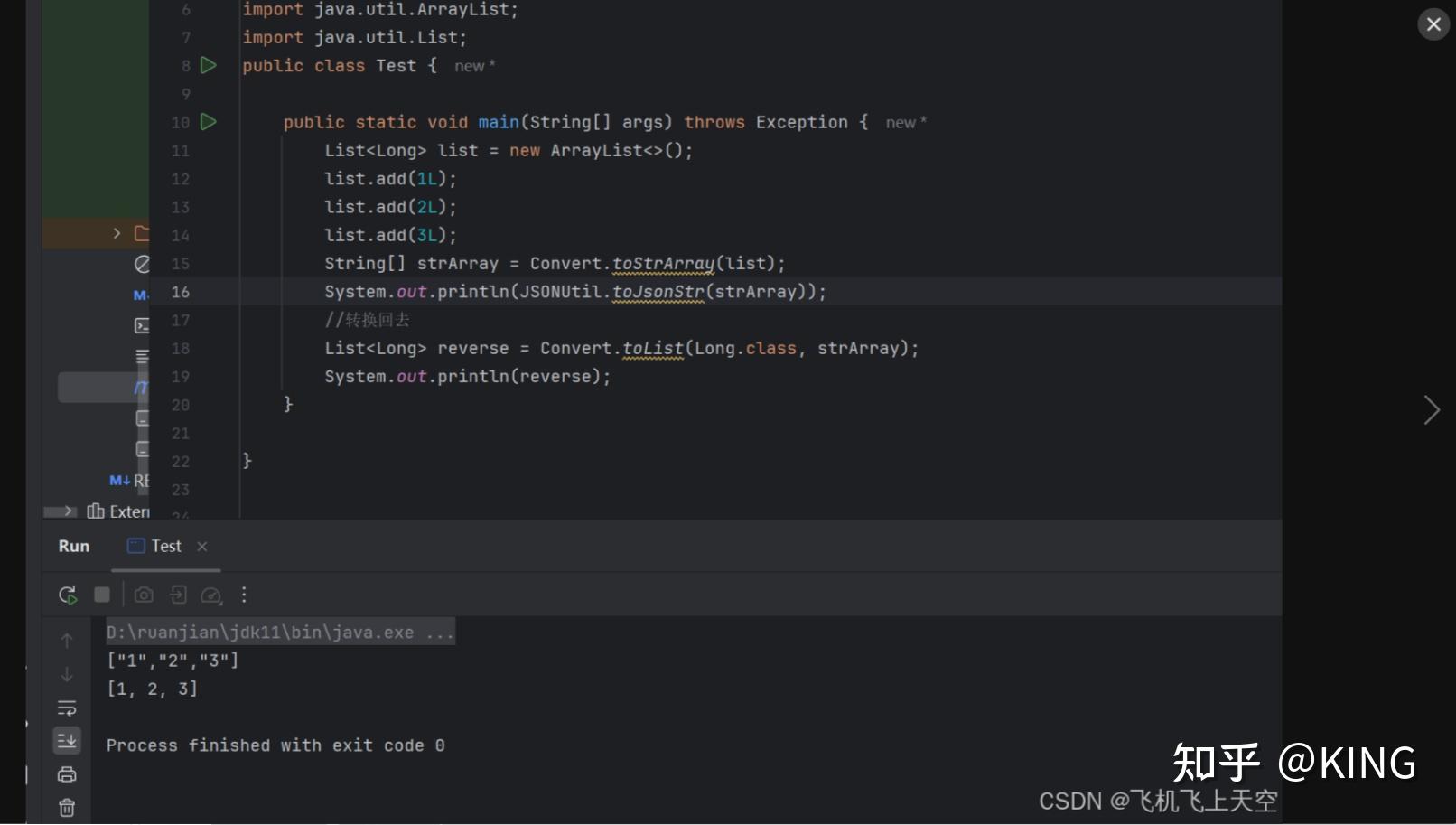The height and width of the screenshot is (825, 1456).
Task: Toggle scroll to end of console
Action: pyautogui.click(x=67, y=741)
